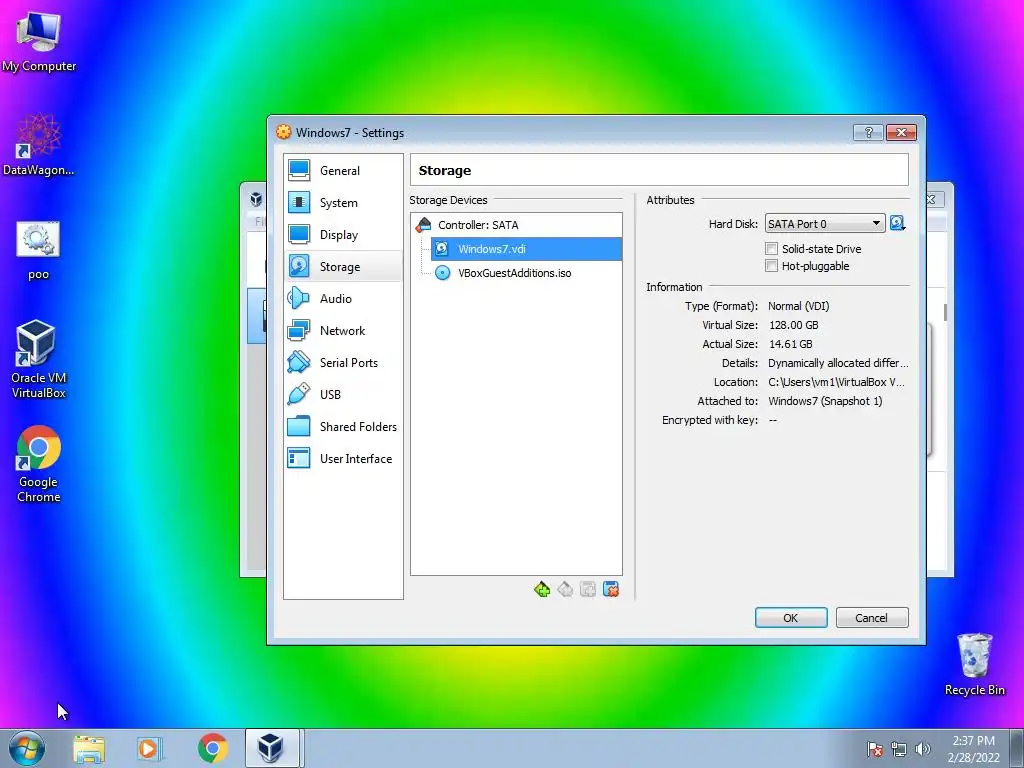Select the DataWagon desktop shortcut

[39, 144]
